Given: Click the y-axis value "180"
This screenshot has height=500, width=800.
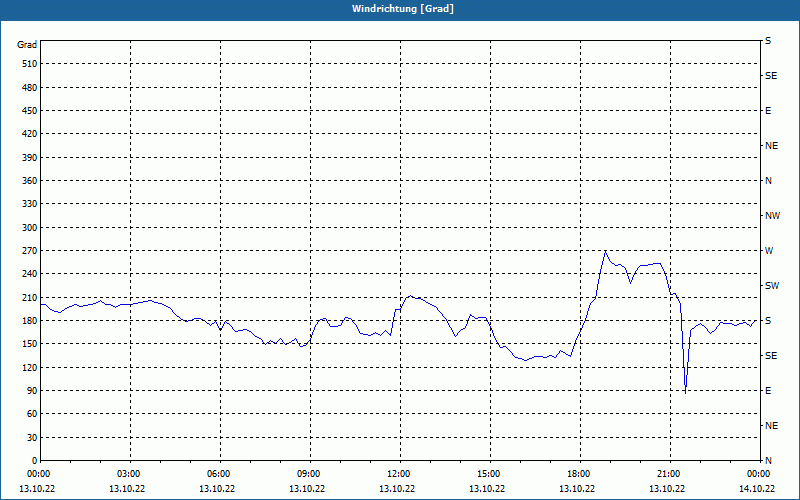Looking at the screenshot, I should click(x=30, y=321).
